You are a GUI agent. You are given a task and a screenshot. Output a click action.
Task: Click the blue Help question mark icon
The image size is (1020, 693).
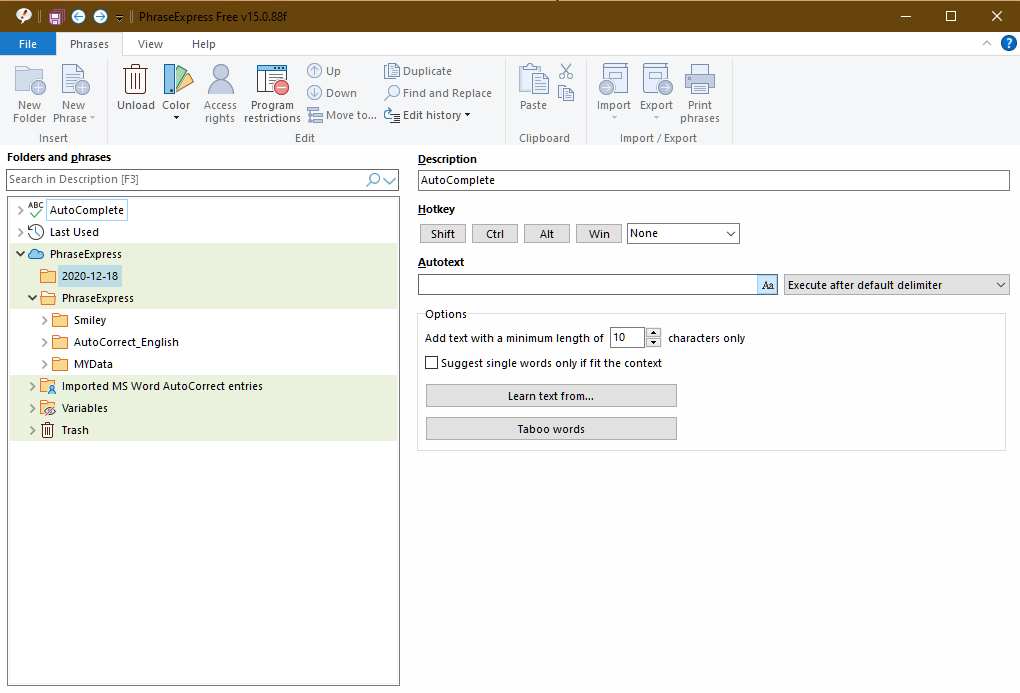click(x=1008, y=44)
